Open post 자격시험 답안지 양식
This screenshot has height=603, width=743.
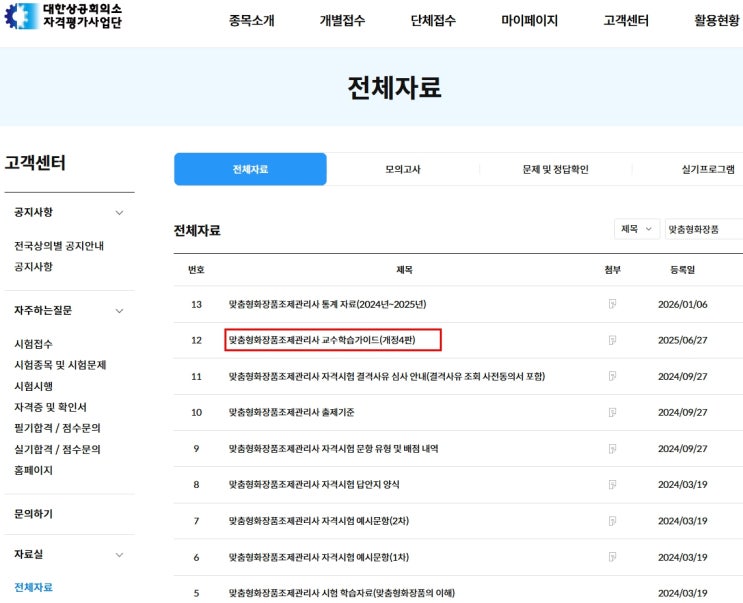tap(314, 484)
